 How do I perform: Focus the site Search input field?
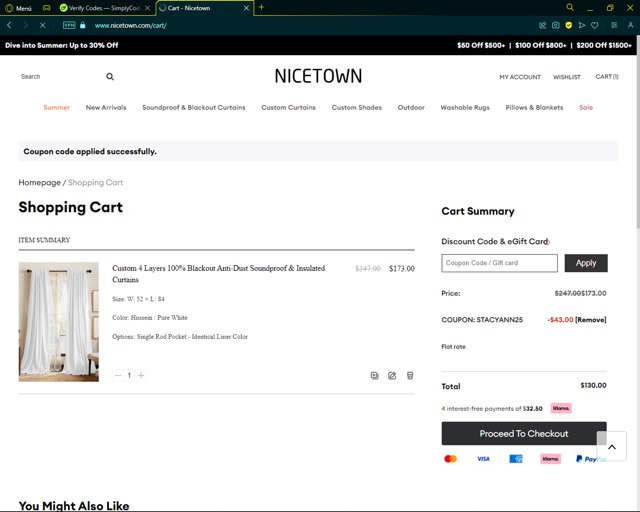(61, 76)
